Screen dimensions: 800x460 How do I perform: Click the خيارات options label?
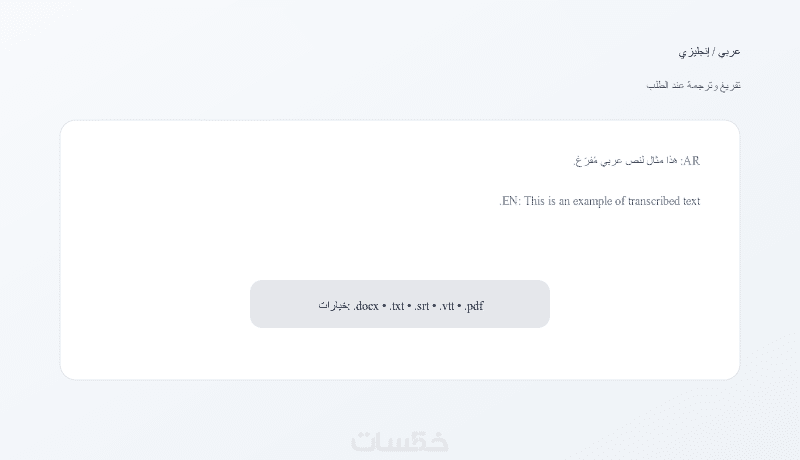click(333, 305)
